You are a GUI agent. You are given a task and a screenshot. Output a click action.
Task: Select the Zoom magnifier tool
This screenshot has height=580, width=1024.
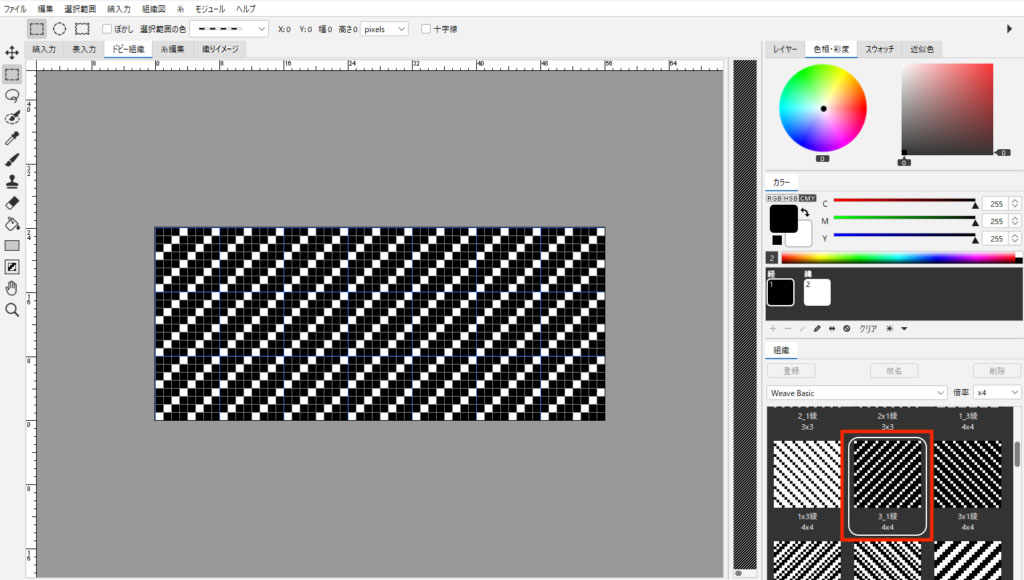12,310
